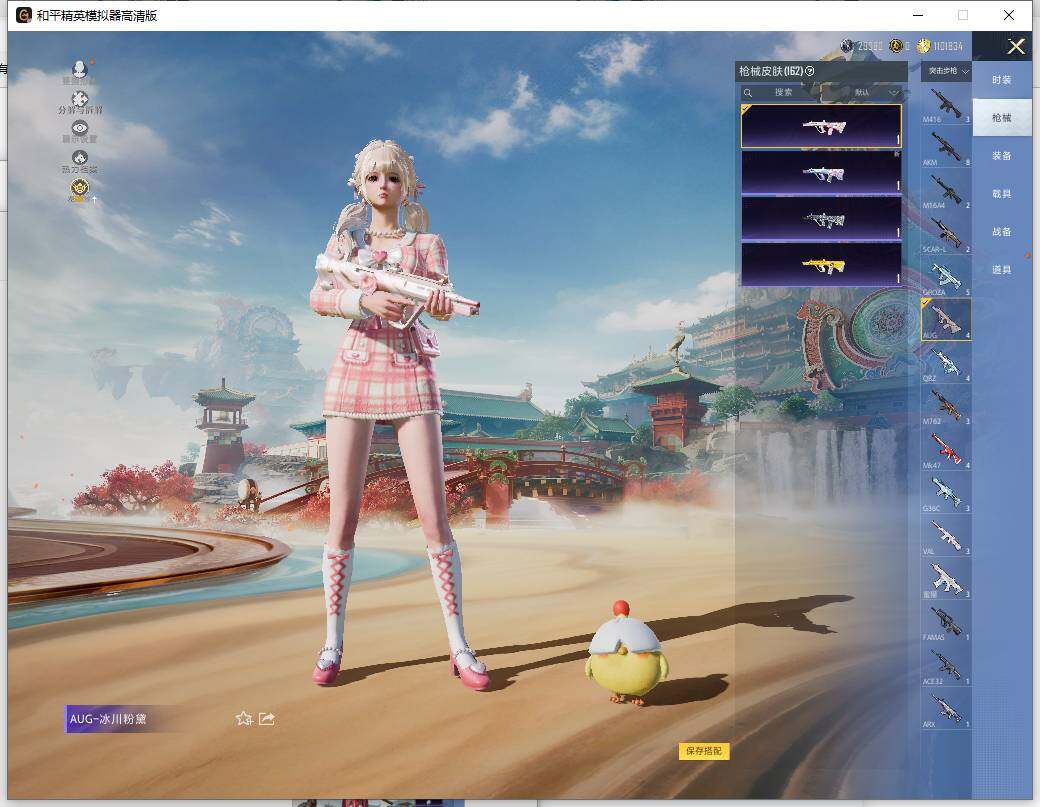
Task: Expand the 突击步枪 weapon type dropdown
Action: click(946, 71)
